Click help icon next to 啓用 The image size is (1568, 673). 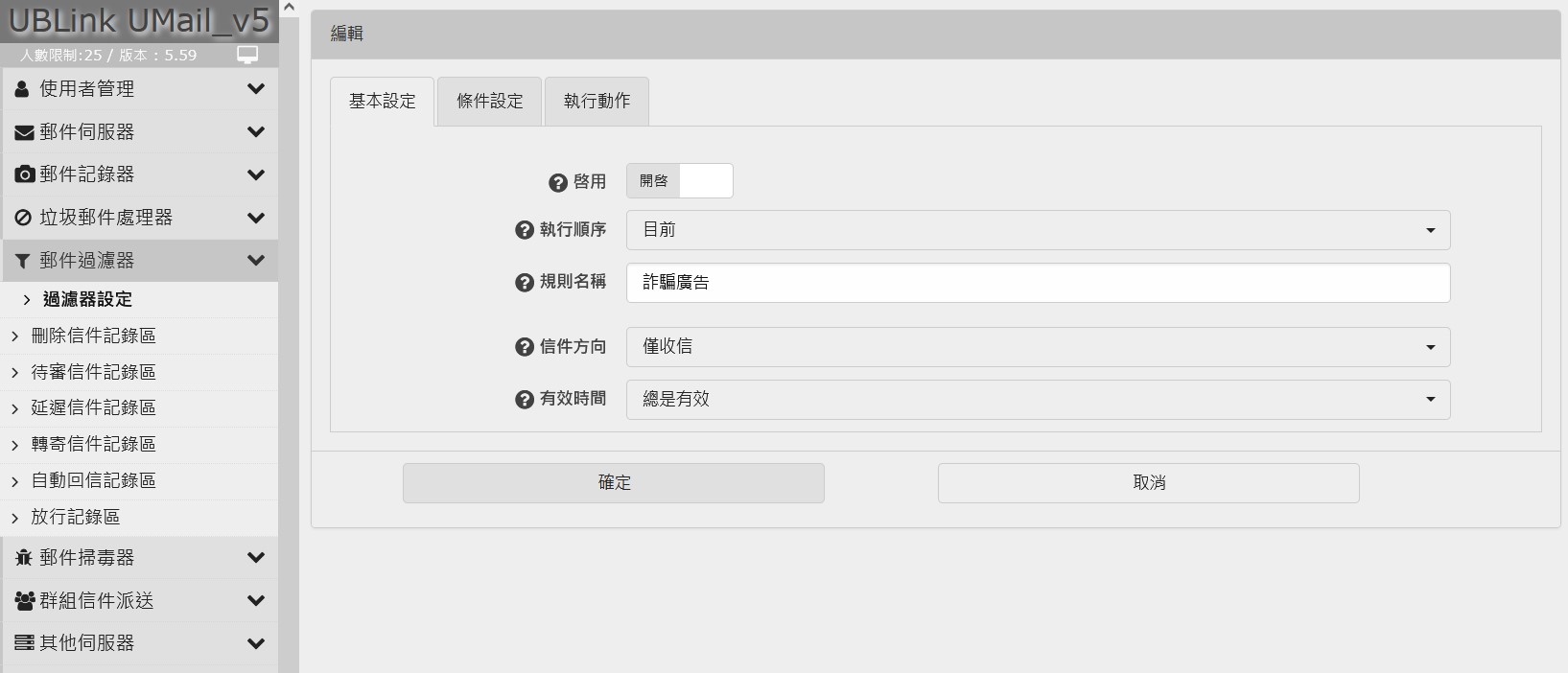(x=558, y=182)
